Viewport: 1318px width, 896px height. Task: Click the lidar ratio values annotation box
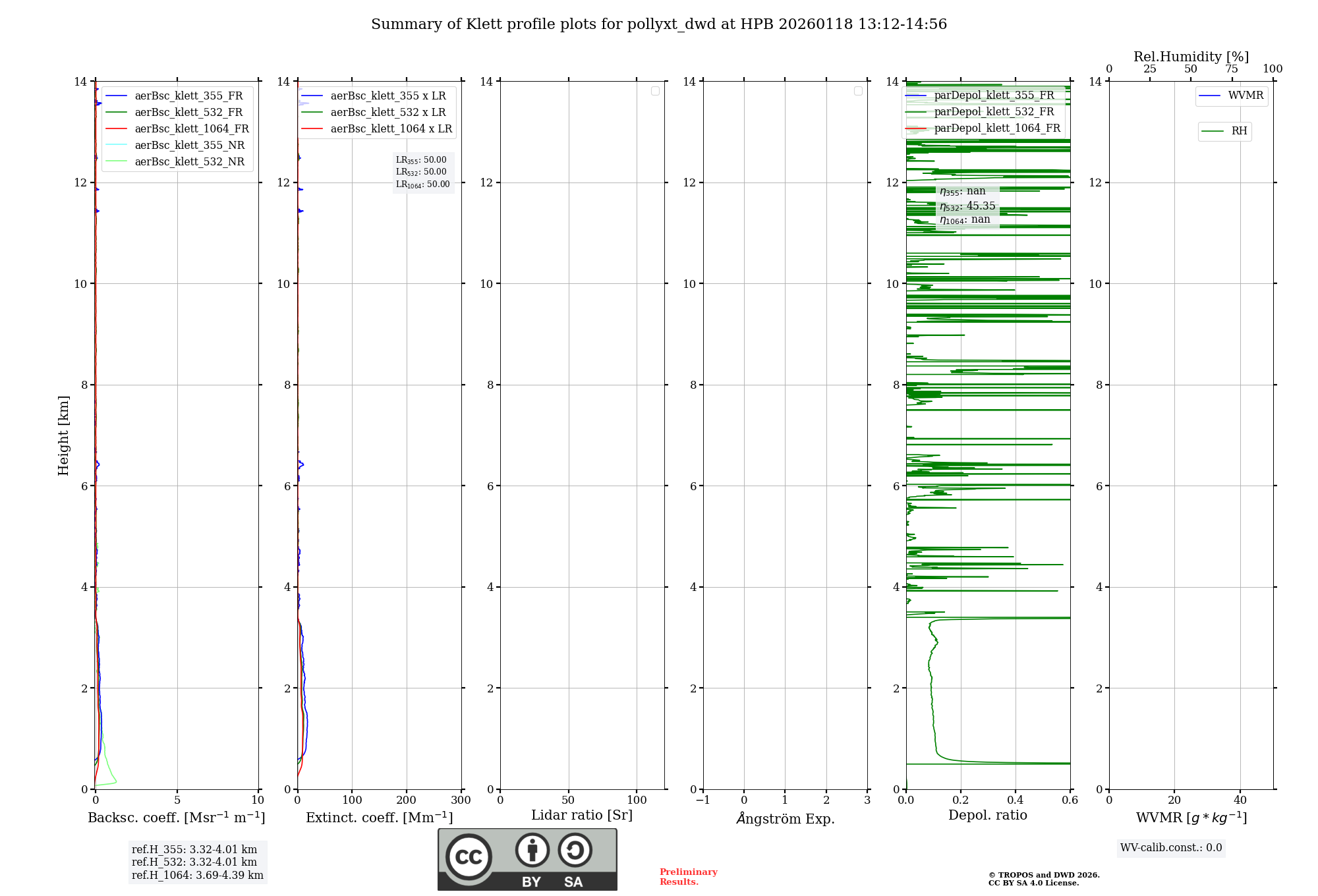pyautogui.click(x=422, y=172)
